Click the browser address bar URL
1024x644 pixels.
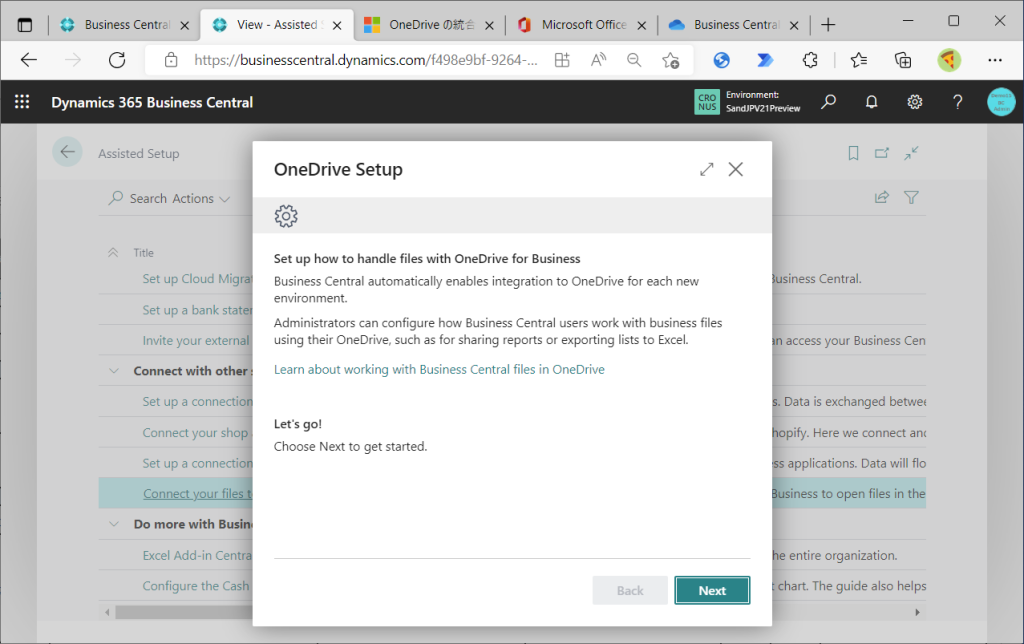(366, 60)
